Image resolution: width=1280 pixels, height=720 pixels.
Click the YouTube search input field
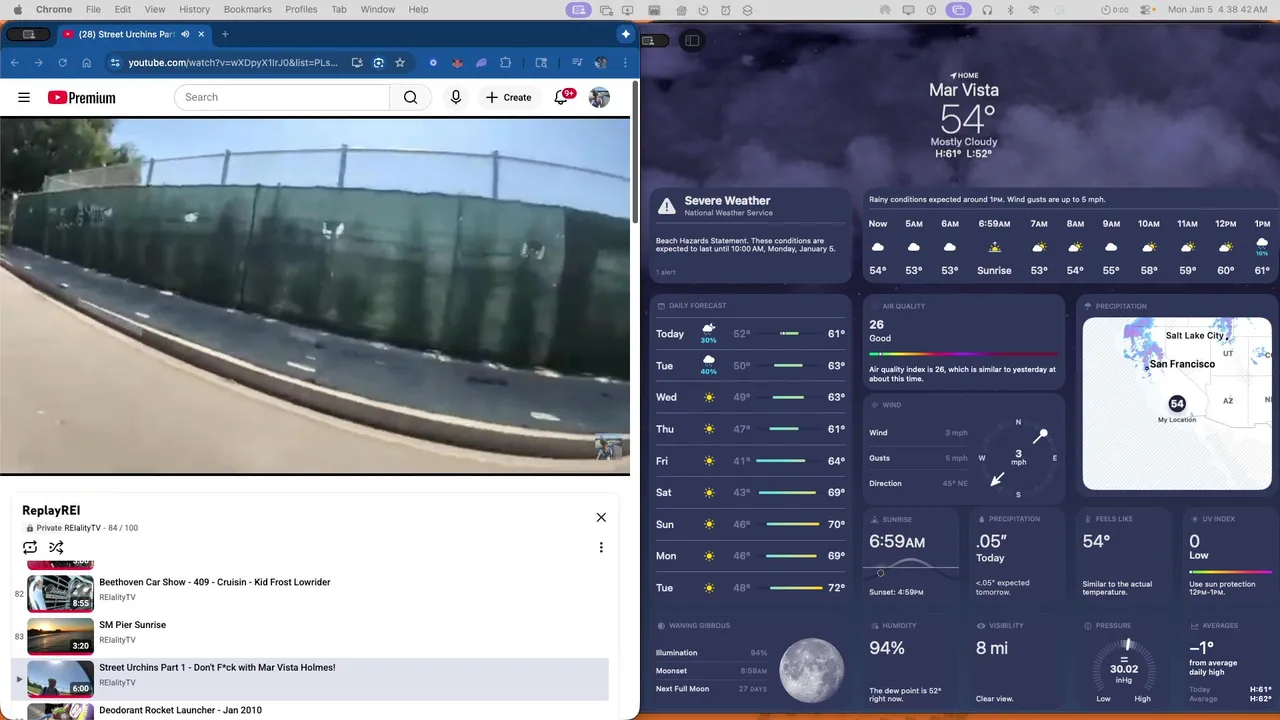pos(282,97)
